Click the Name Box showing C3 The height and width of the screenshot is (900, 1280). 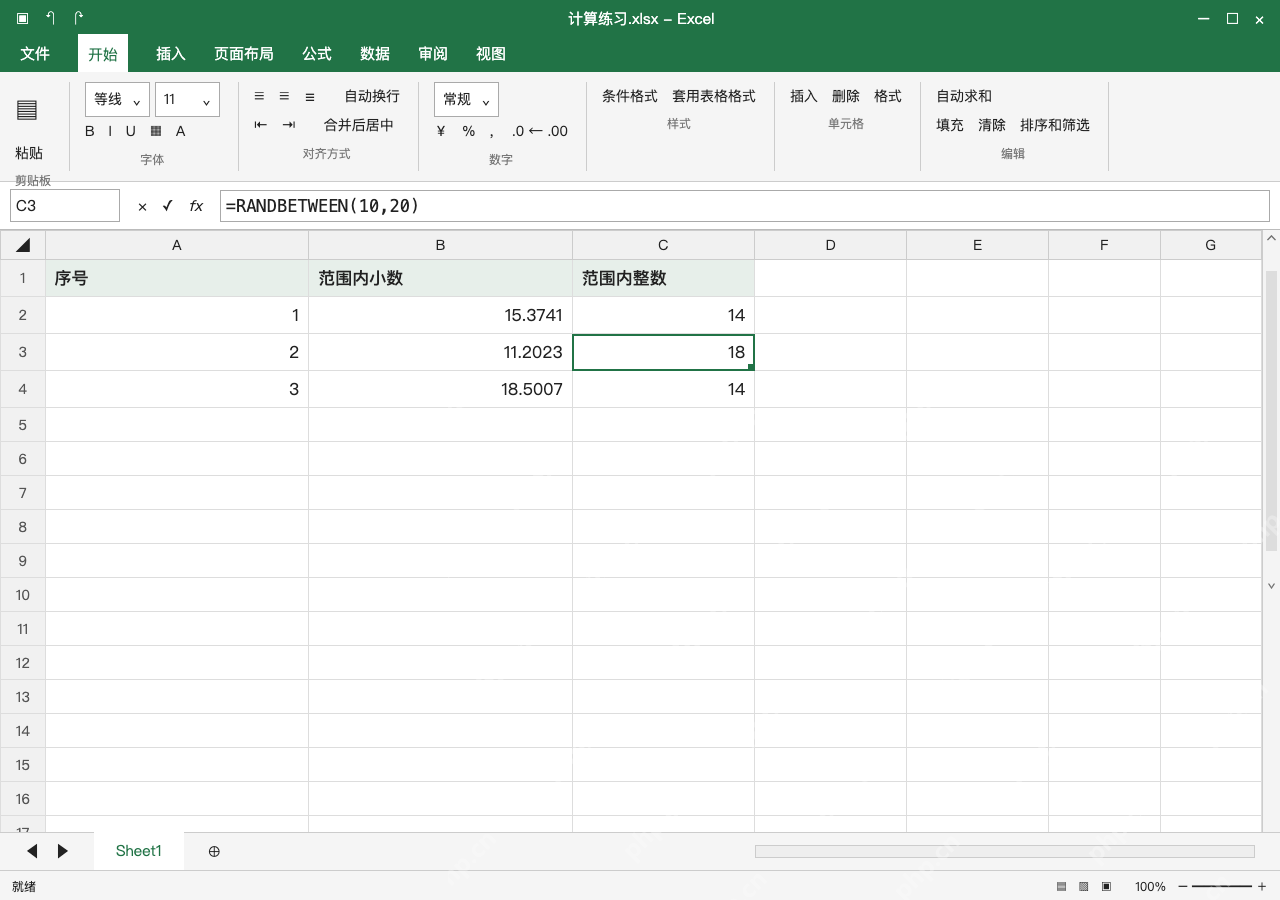[65, 206]
